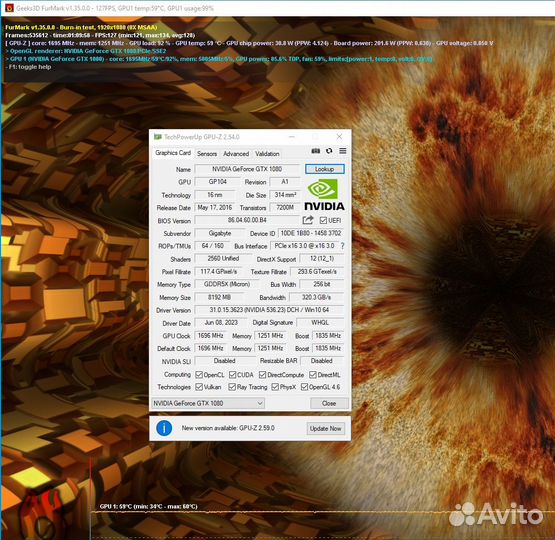The image size is (555, 540).
Task: Toggle the Vulkan checkbox
Action: tap(199, 387)
